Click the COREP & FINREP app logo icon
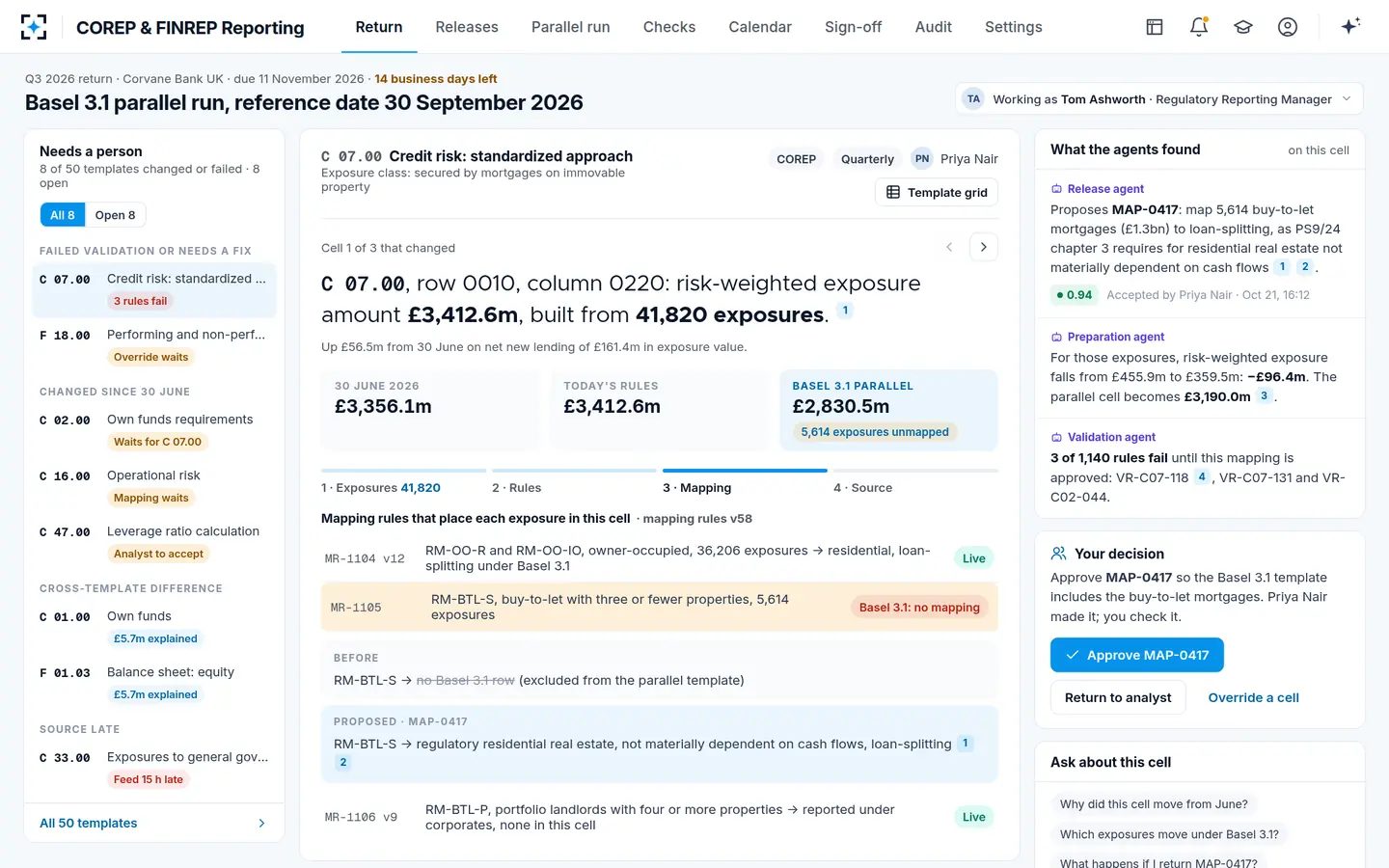The width and height of the screenshot is (1389, 868). click(34, 27)
